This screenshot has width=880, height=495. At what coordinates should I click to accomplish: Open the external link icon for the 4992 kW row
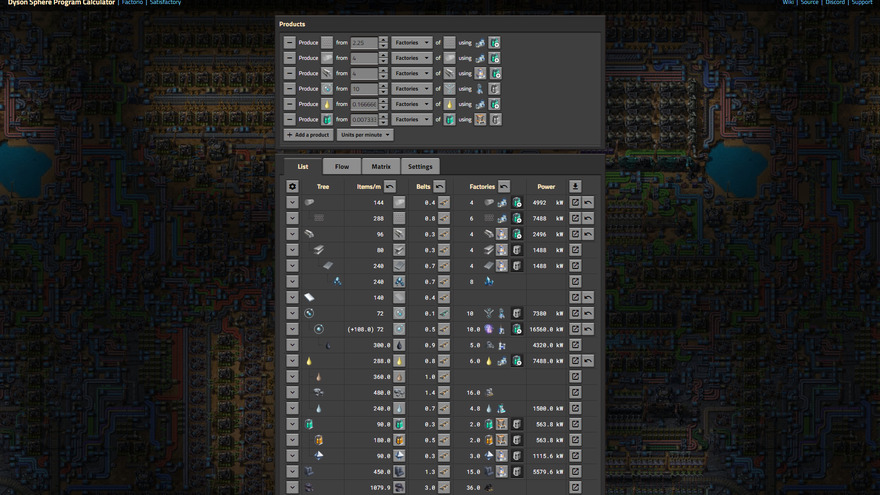575,202
